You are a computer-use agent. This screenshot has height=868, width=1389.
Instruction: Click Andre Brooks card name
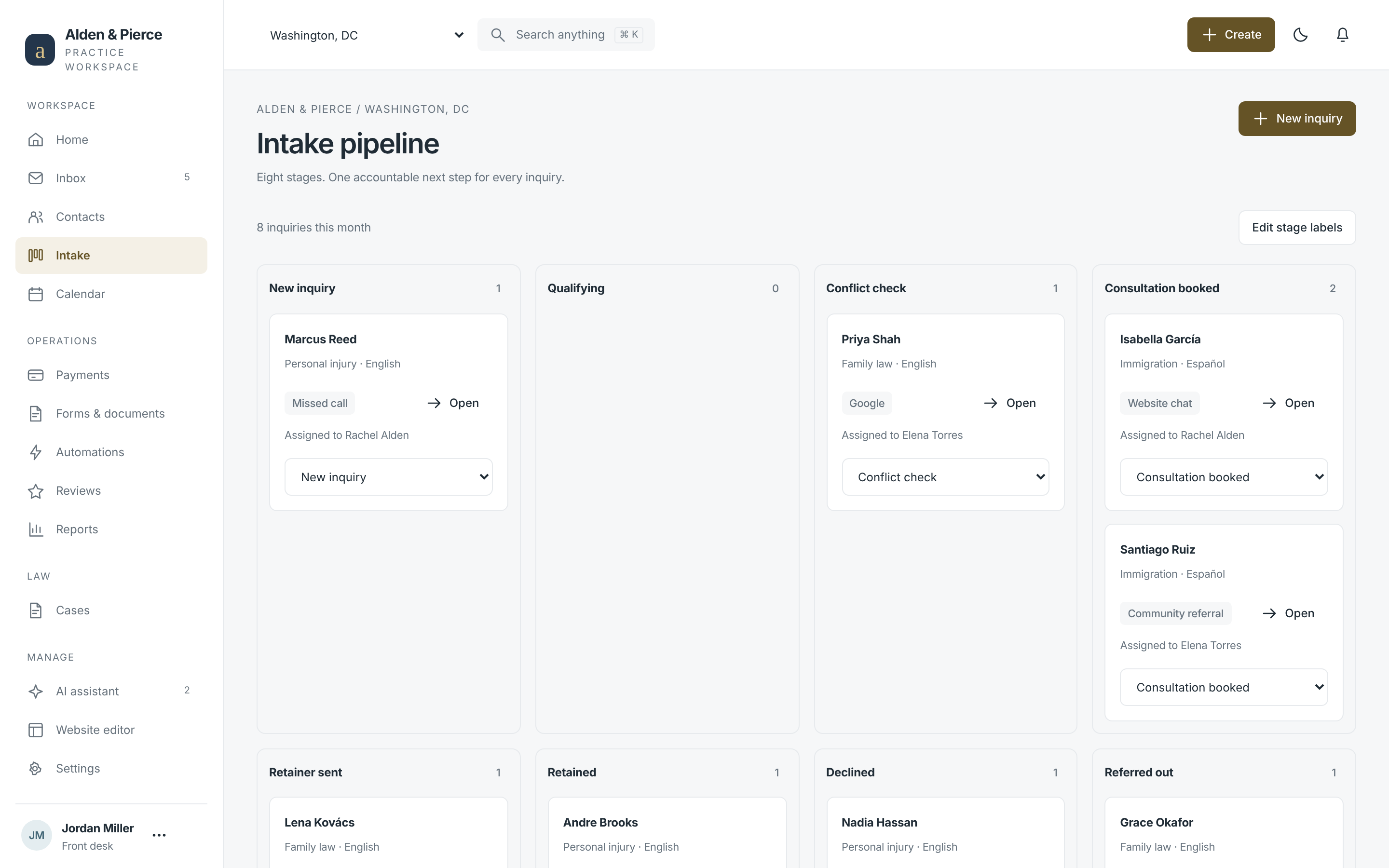coord(600,822)
